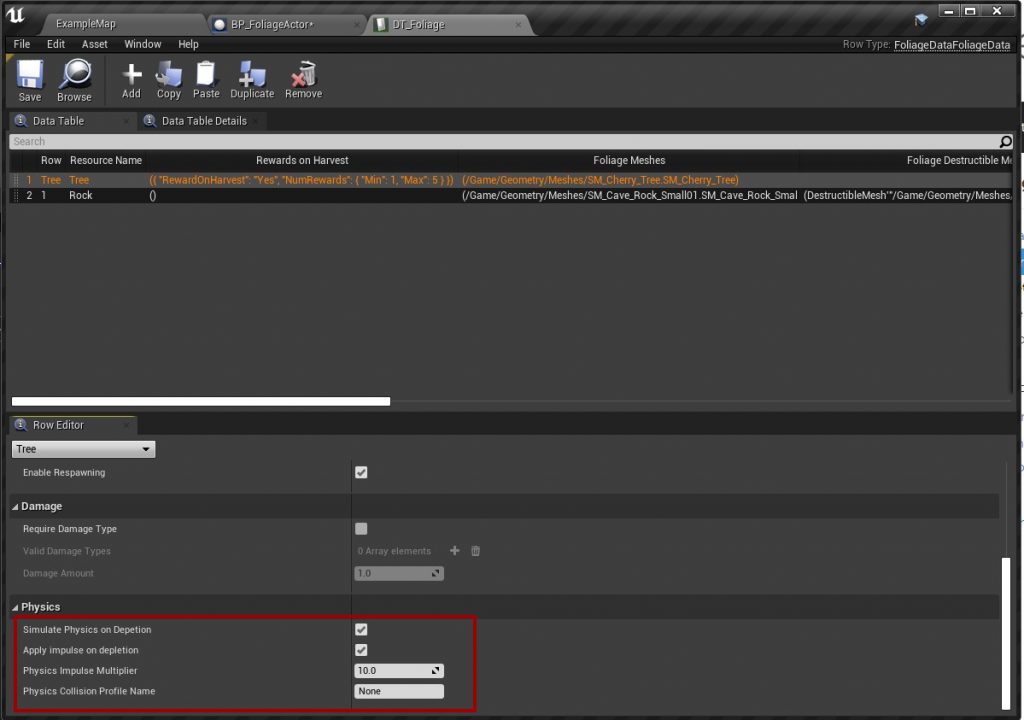Open the File menu
This screenshot has width=1024, height=720.
tap(22, 44)
